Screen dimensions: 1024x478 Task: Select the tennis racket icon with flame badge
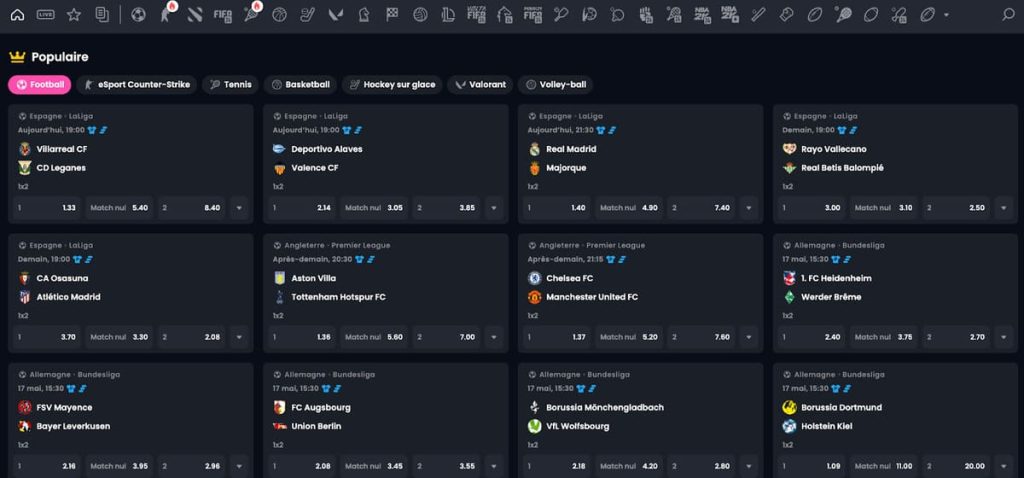251,14
